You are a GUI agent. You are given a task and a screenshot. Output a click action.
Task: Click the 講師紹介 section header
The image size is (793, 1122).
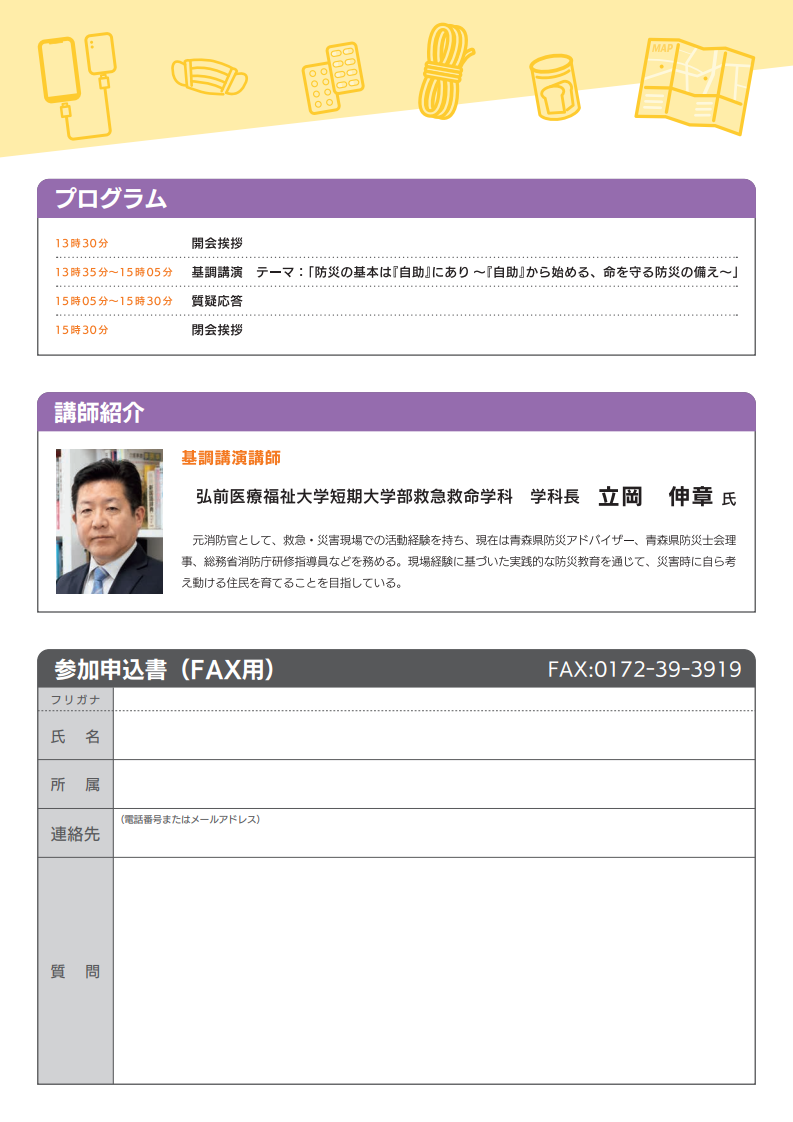99,412
